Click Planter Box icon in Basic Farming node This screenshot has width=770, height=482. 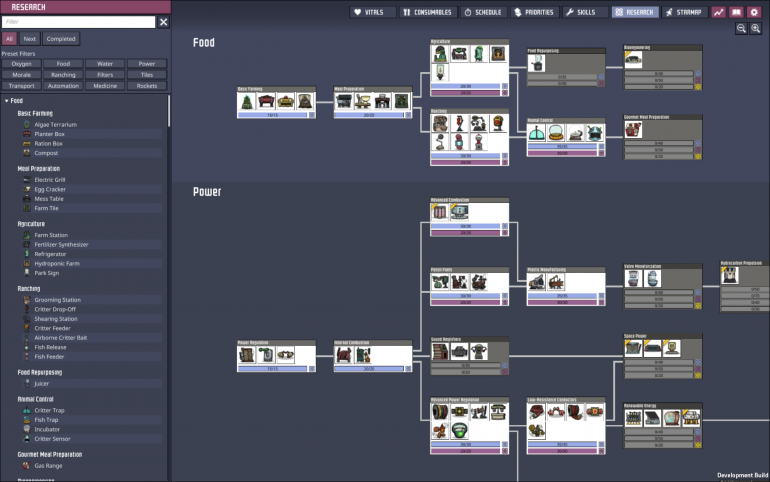pos(266,102)
